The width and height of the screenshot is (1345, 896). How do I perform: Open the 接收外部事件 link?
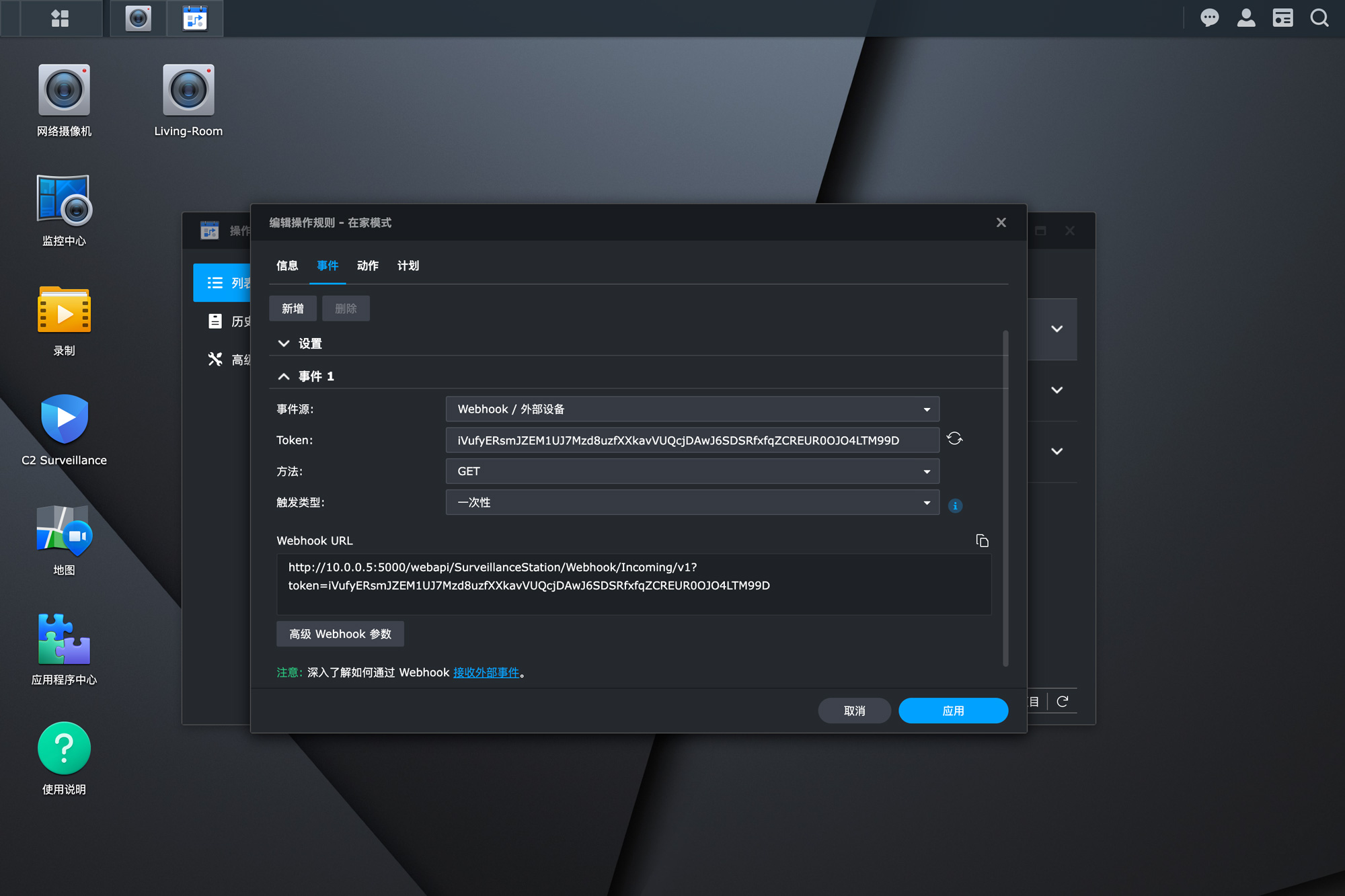pos(486,673)
